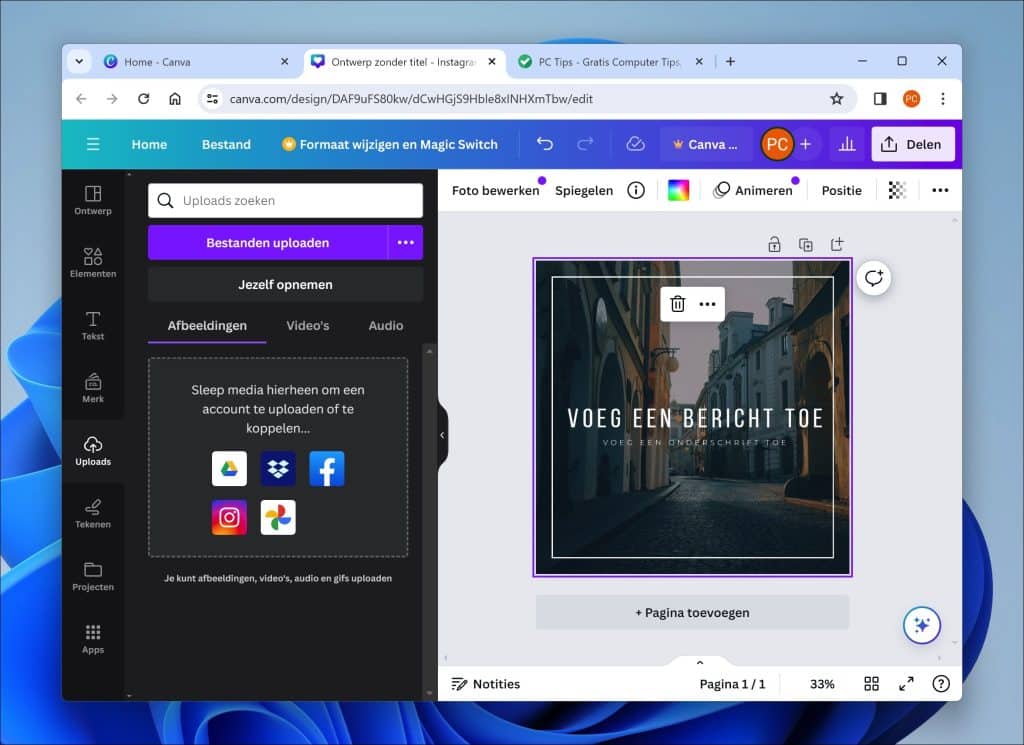Click the Uploads zoeken search field
The height and width of the screenshot is (745, 1024).
(x=285, y=200)
